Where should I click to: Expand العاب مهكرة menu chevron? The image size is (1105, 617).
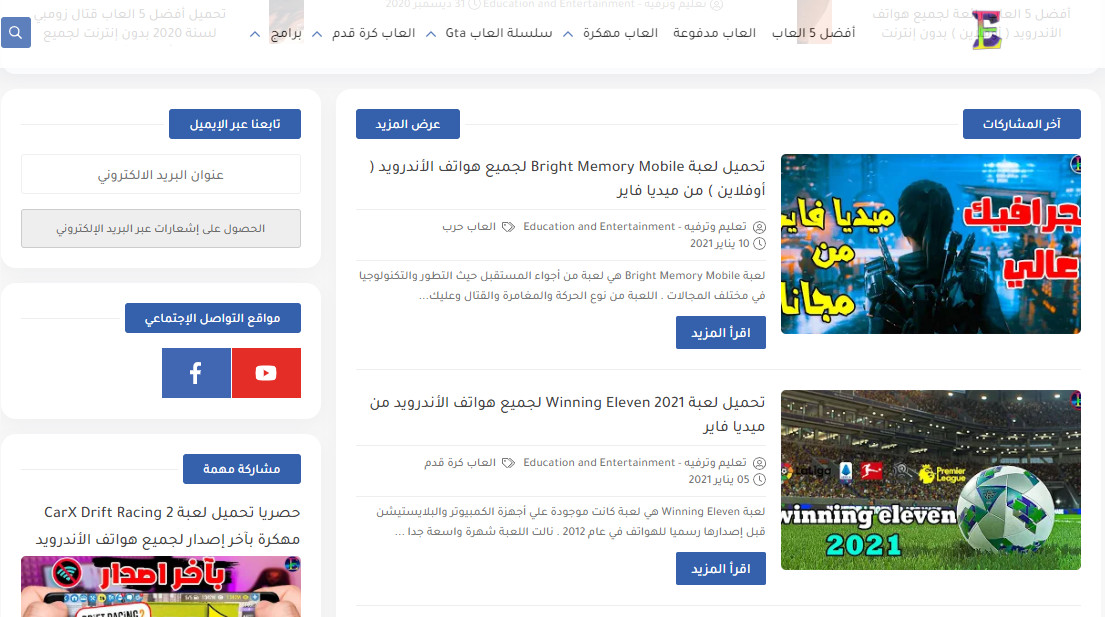click(x=568, y=34)
